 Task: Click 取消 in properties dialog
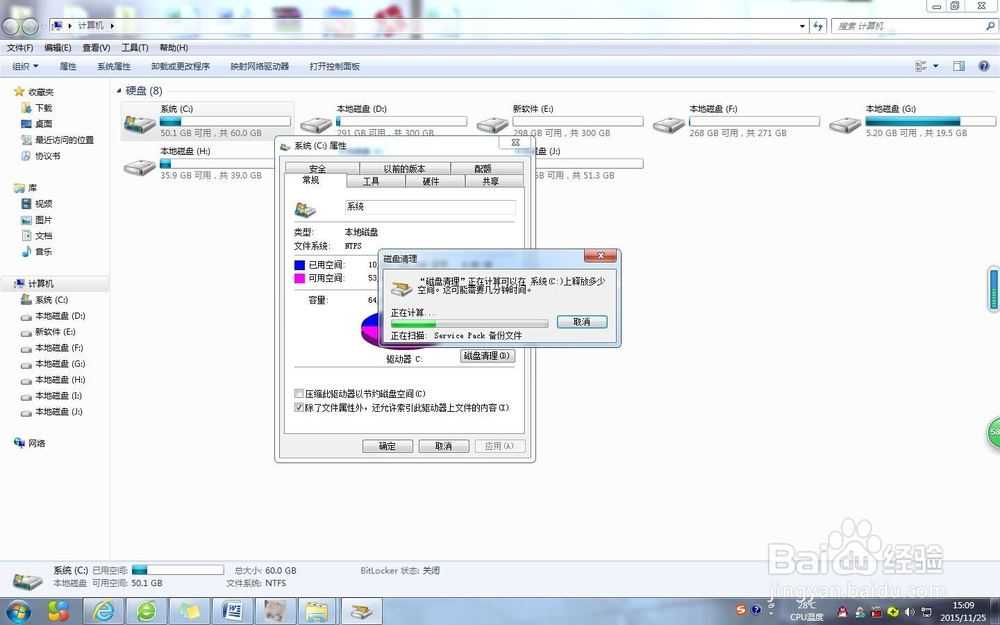pos(443,446)
